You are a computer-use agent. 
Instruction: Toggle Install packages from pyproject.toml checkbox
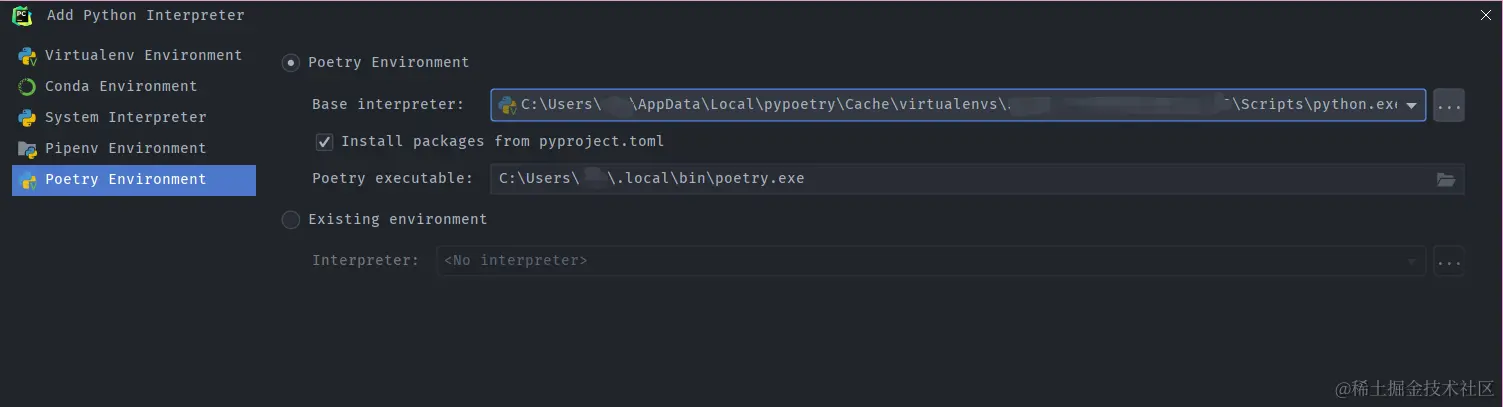[x=324, y=142]
